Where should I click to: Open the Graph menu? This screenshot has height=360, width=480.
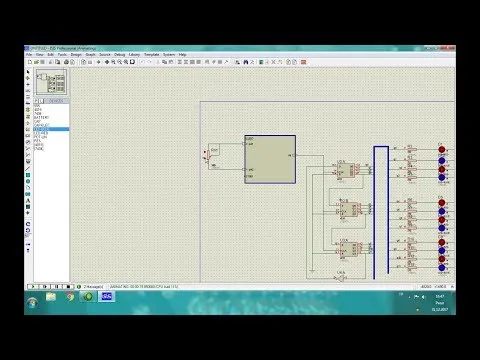click(x=91, y=54)
